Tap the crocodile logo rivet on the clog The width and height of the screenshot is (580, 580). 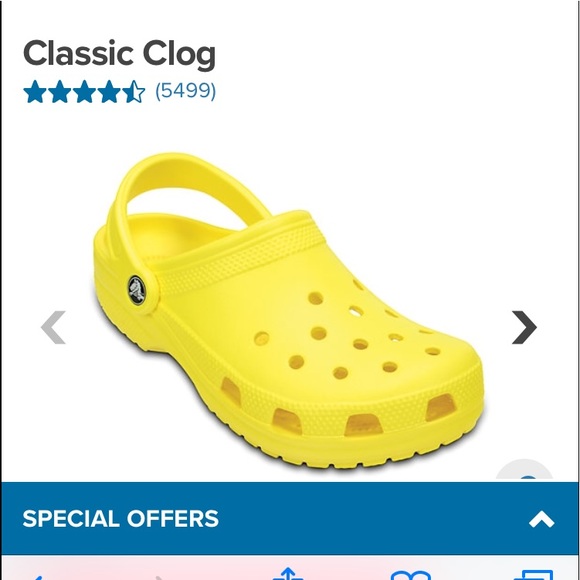tap(136, 290)
